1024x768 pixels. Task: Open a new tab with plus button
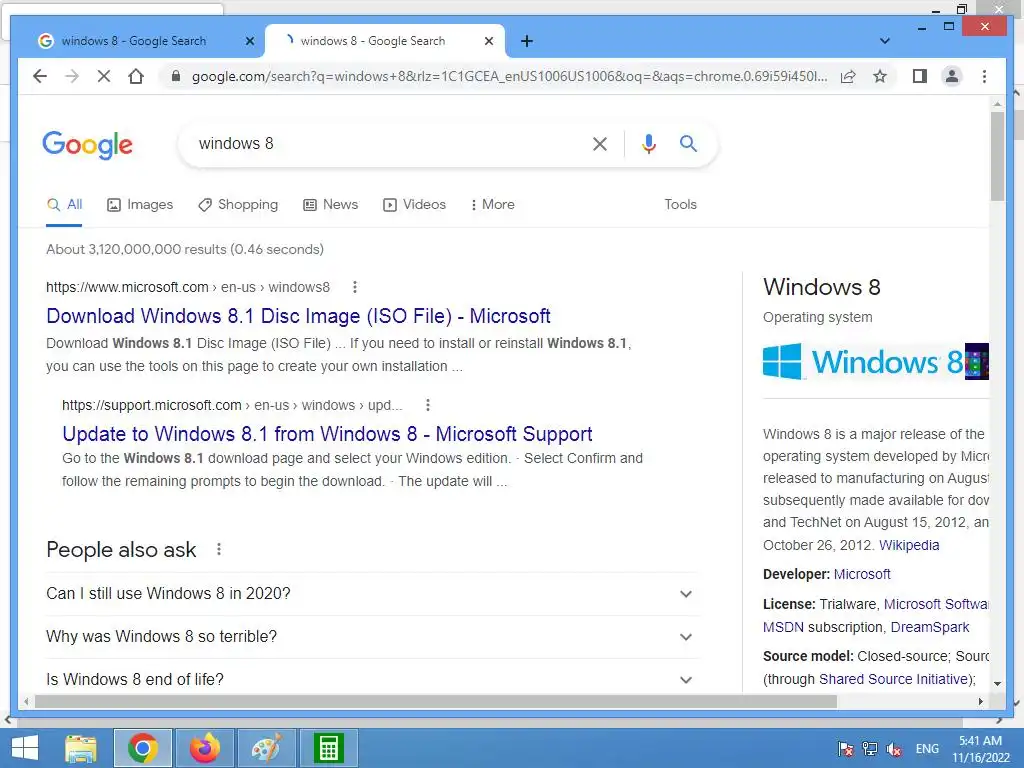tap(526, 41)
